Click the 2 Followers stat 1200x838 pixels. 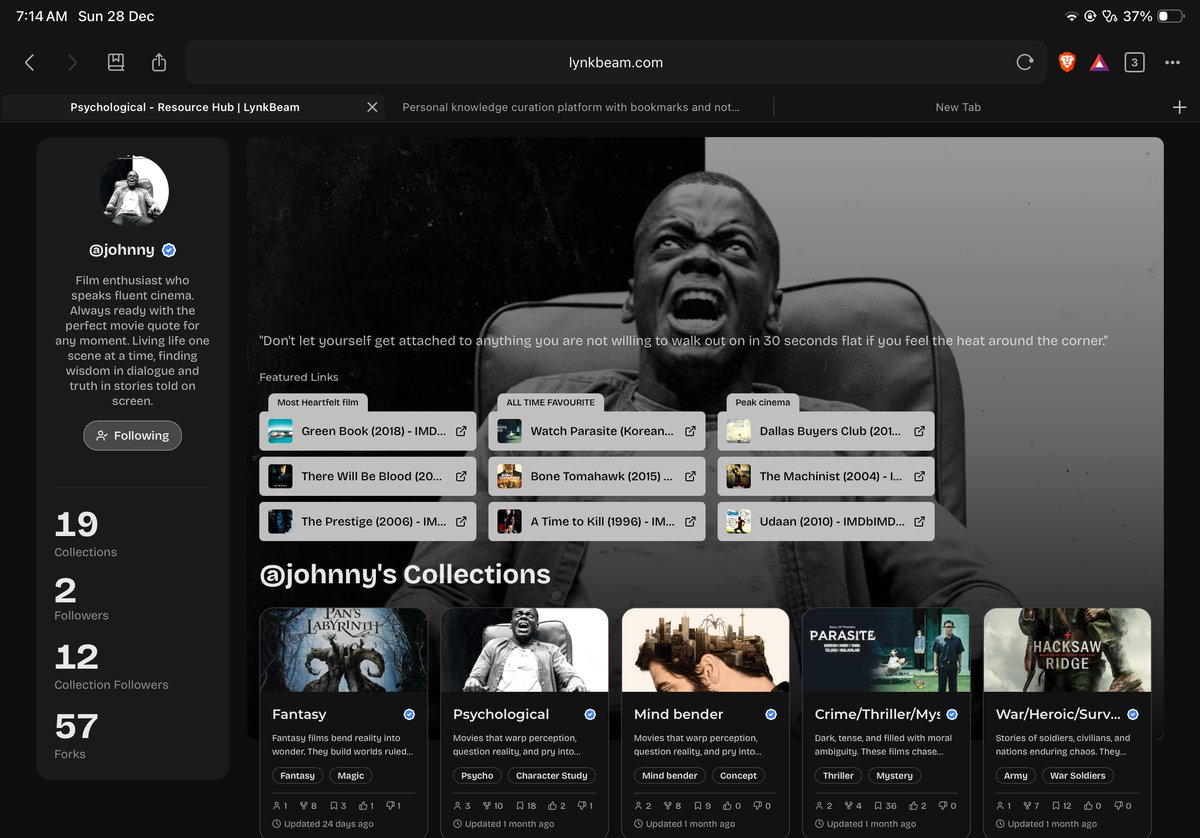[81, 599]
